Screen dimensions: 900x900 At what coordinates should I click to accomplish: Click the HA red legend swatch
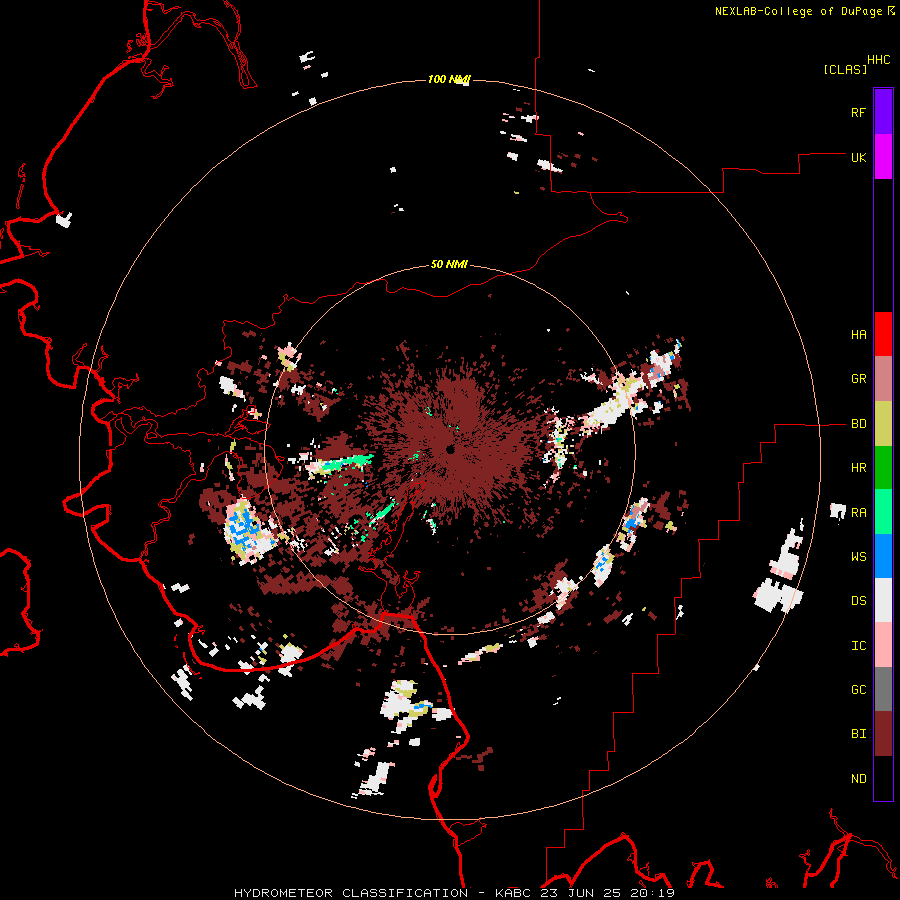tap(883, 334)
